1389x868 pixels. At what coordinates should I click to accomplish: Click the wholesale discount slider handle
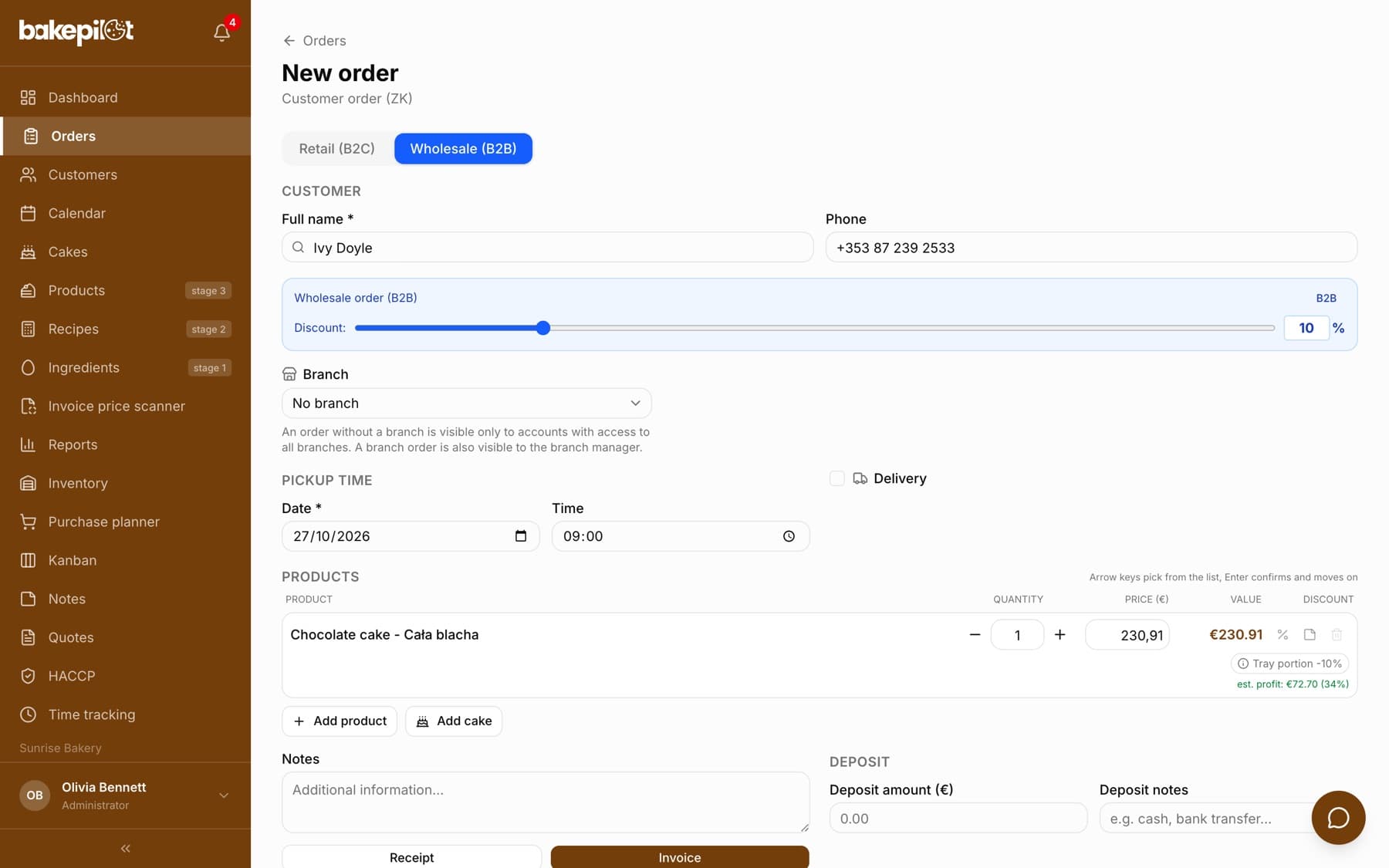[x=543, y=328]
